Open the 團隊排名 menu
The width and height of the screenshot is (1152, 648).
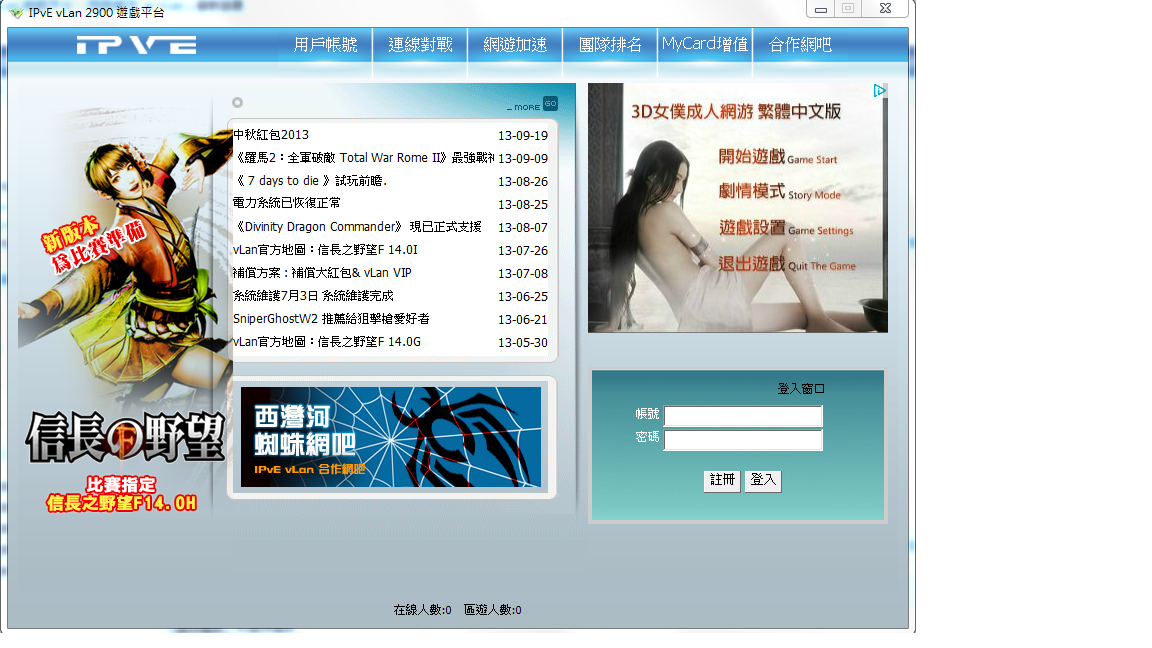[610, 45]
